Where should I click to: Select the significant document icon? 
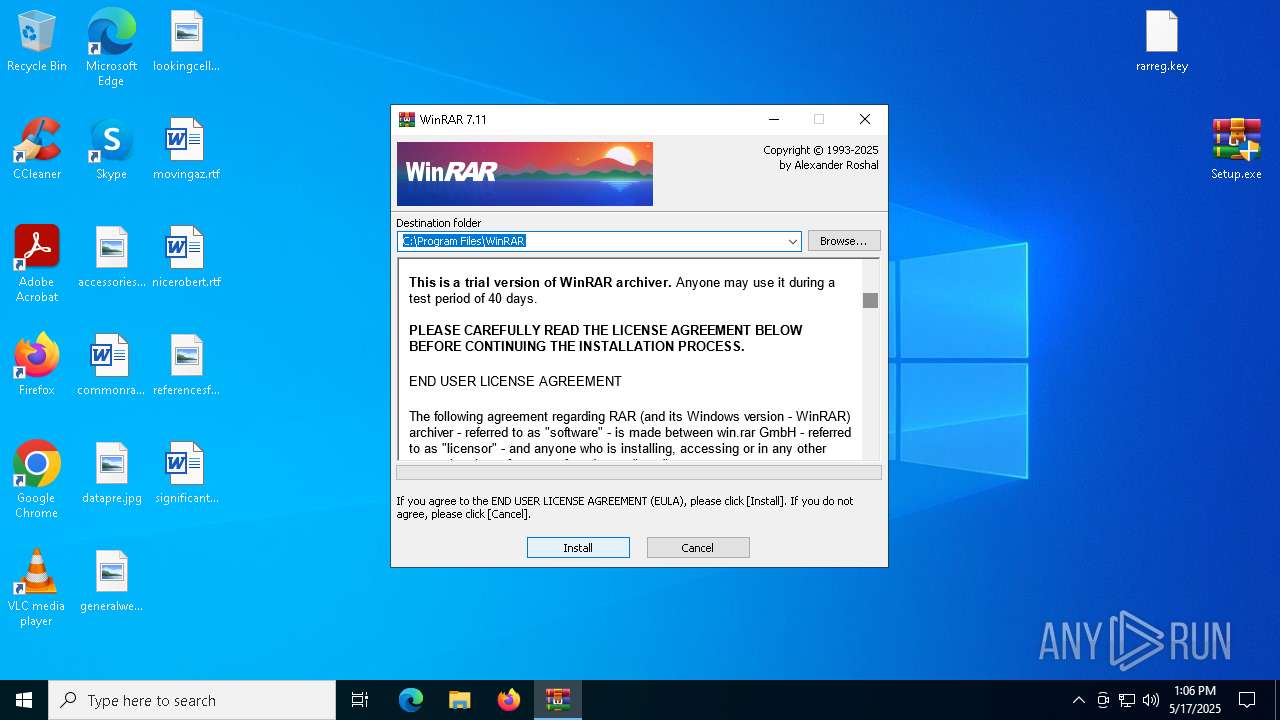coord(186,473)
